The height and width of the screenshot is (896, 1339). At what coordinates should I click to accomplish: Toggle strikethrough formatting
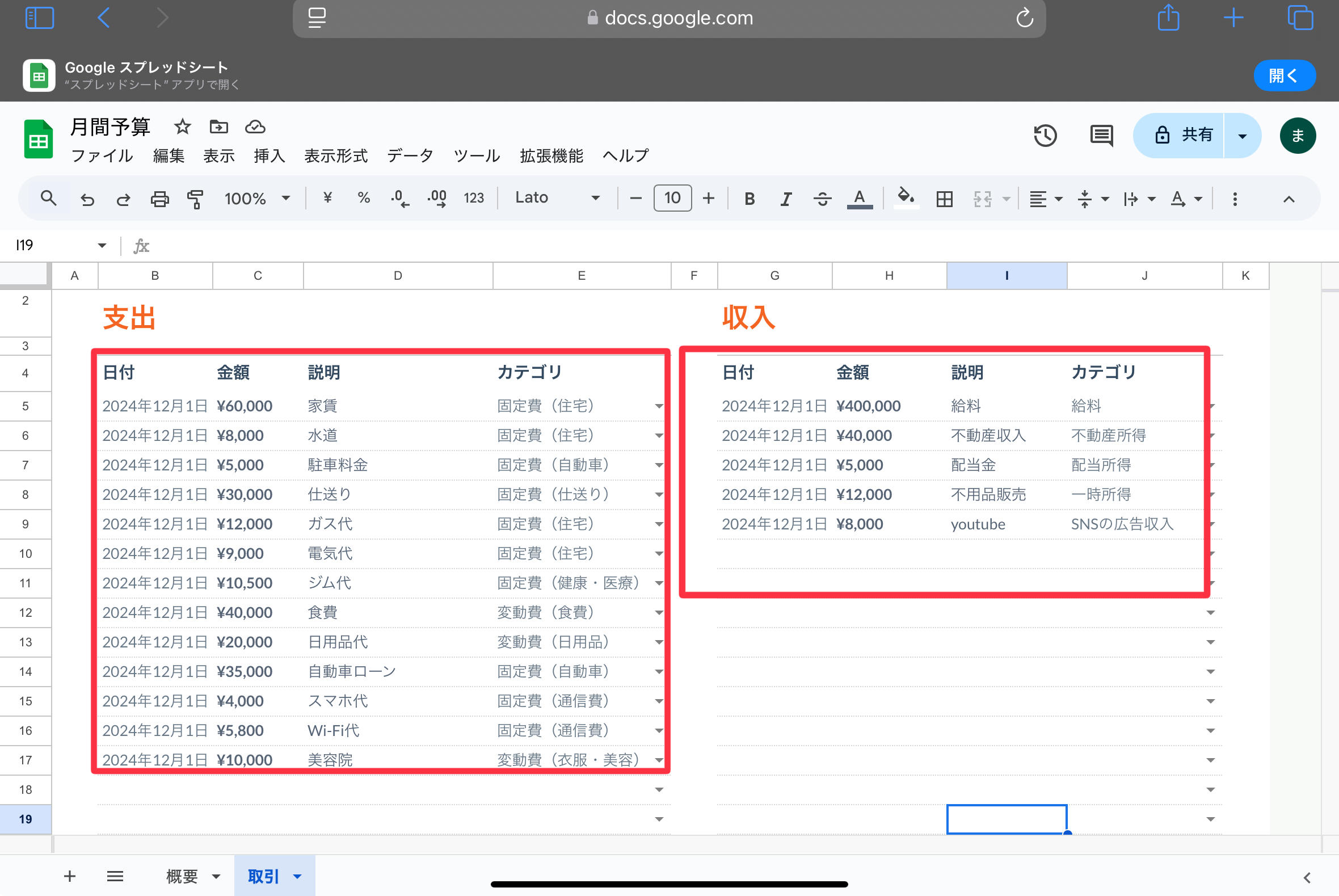coord(822,199)
